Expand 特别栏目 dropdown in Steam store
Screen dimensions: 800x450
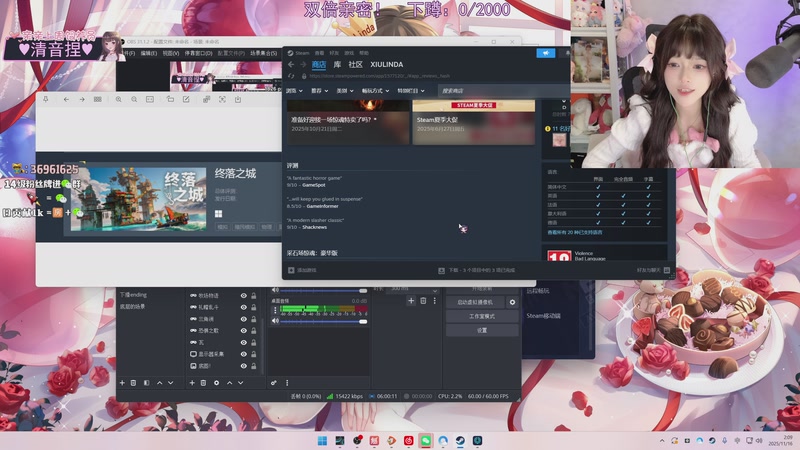pyautogui.click(x=411, y=91)
